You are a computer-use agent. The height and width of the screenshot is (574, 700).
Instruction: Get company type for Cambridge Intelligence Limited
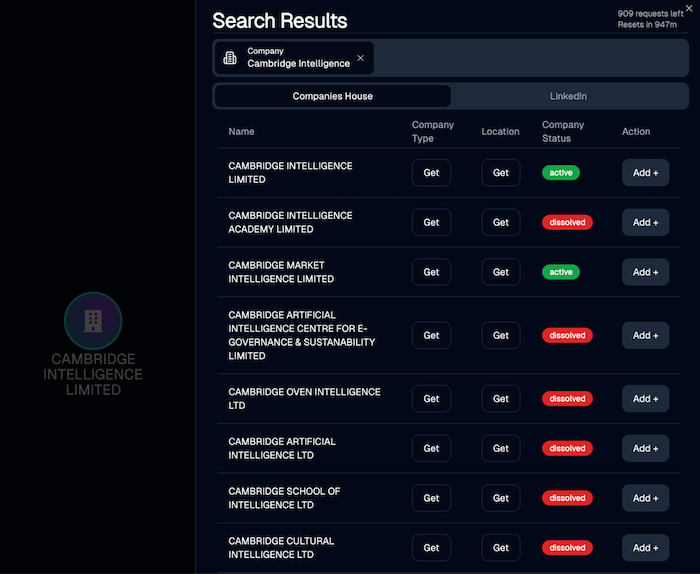(431, 173)
